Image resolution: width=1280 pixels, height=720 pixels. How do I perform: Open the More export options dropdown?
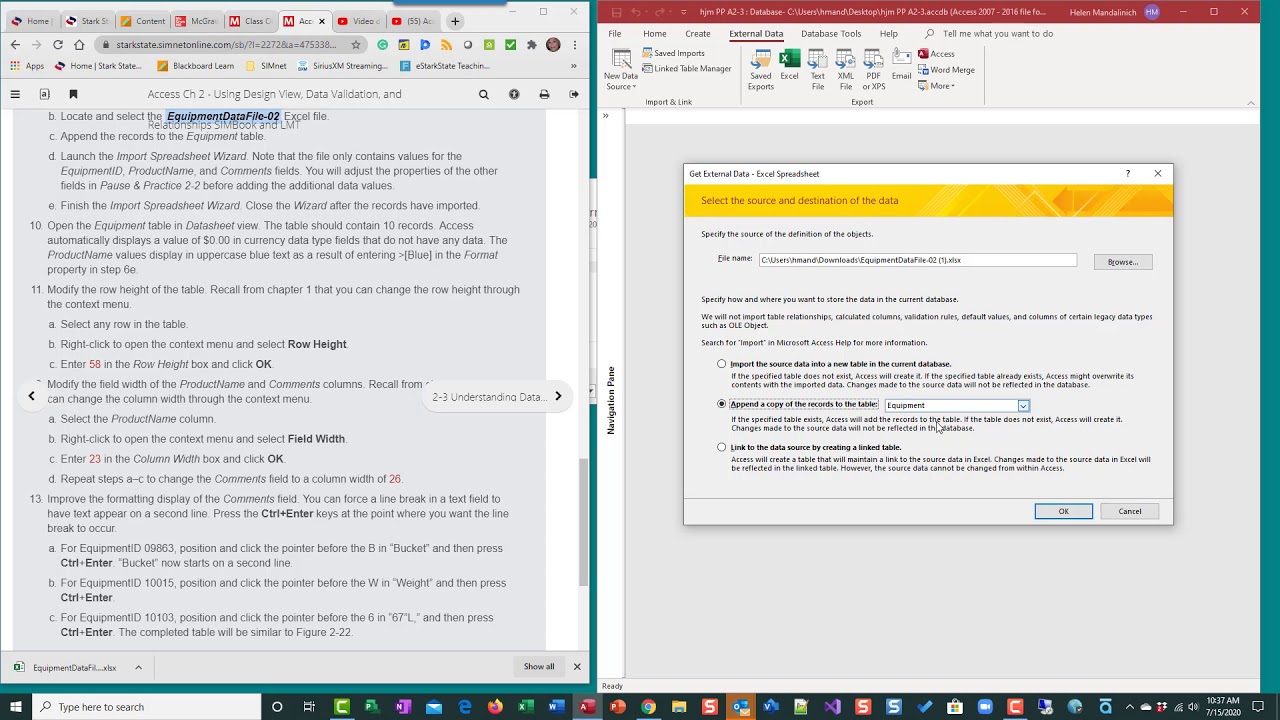(937, 86)
